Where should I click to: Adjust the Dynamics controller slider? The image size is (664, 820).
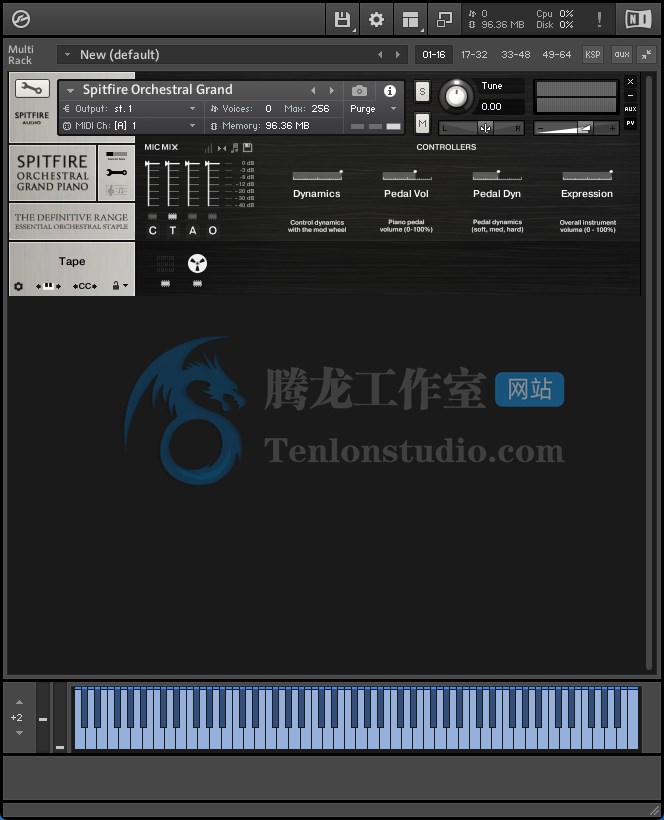pos(317,175)
